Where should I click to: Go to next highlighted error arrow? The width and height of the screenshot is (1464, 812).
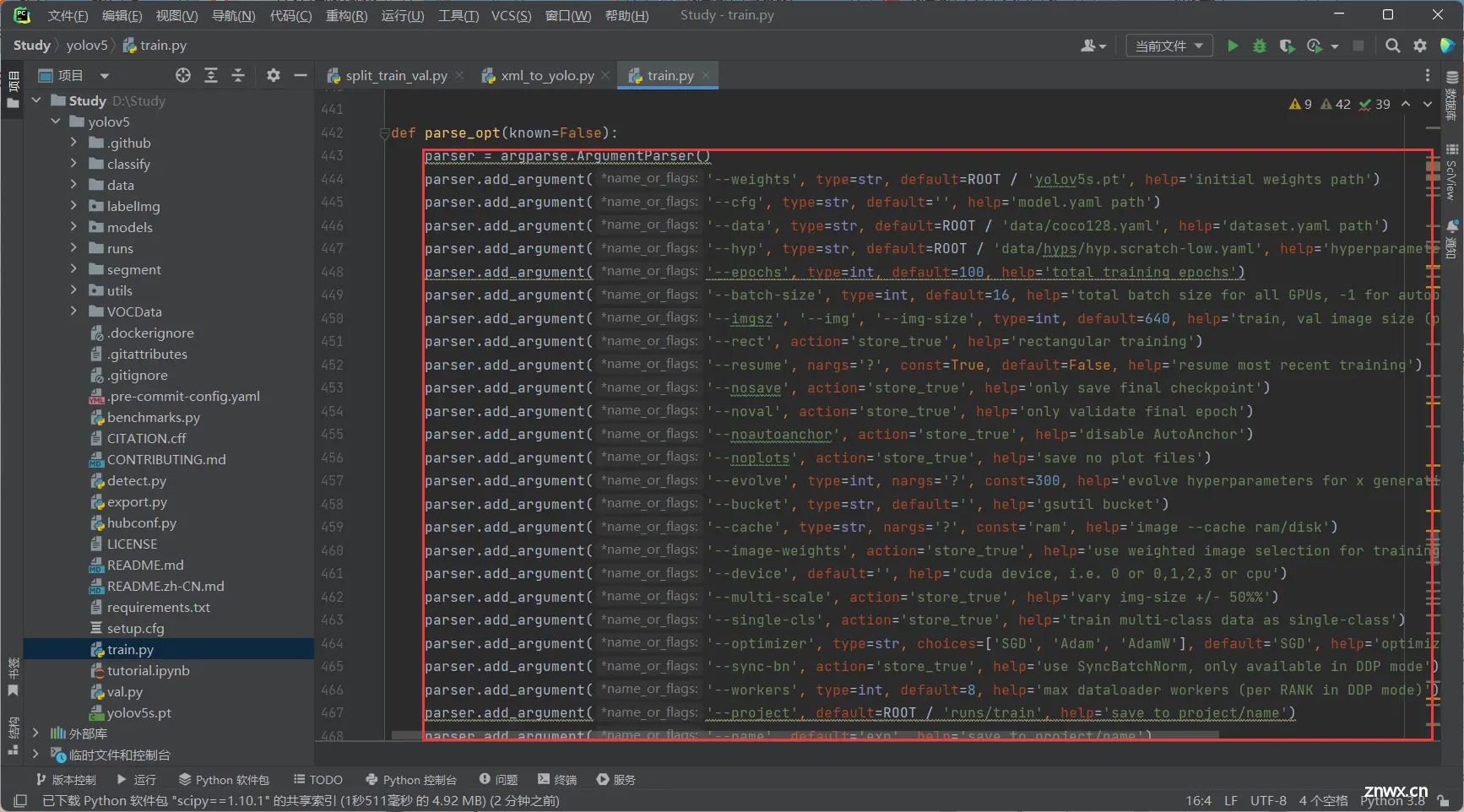coord(1428,104)
